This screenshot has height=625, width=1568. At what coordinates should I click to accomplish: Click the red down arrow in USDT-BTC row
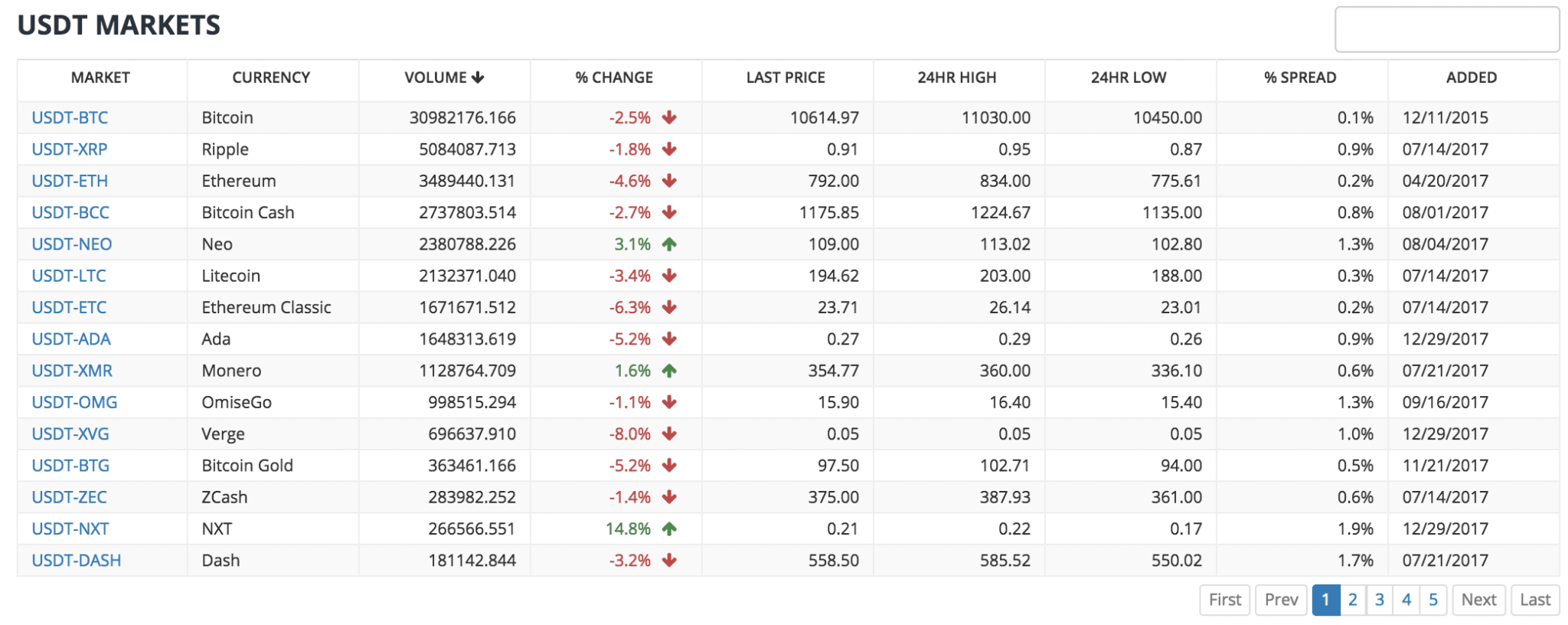click(669, 117)
